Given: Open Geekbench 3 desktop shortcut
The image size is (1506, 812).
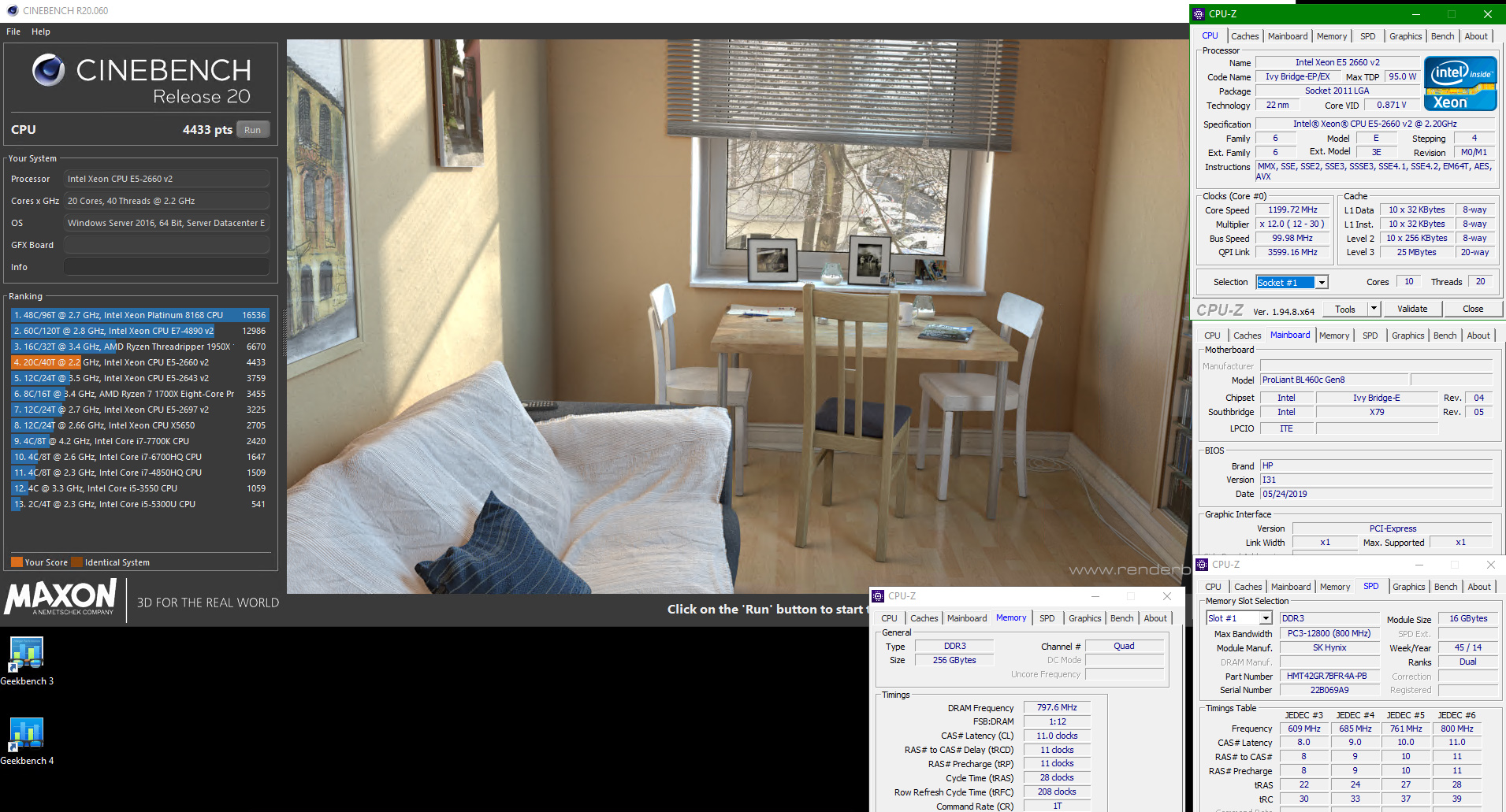Looking at the screenshot, I should 26,661.
